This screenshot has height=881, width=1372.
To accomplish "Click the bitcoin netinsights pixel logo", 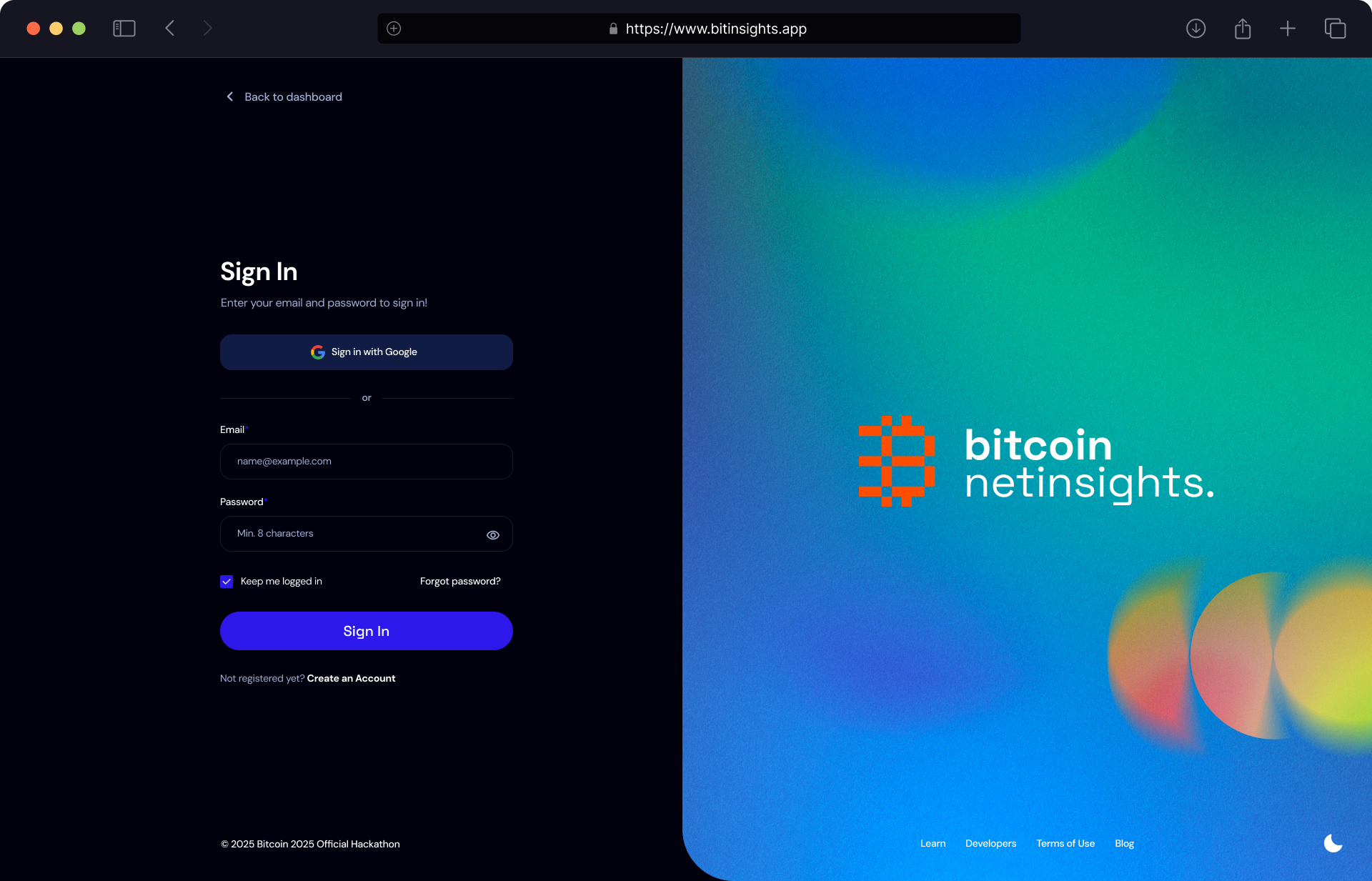I will 896,461.
